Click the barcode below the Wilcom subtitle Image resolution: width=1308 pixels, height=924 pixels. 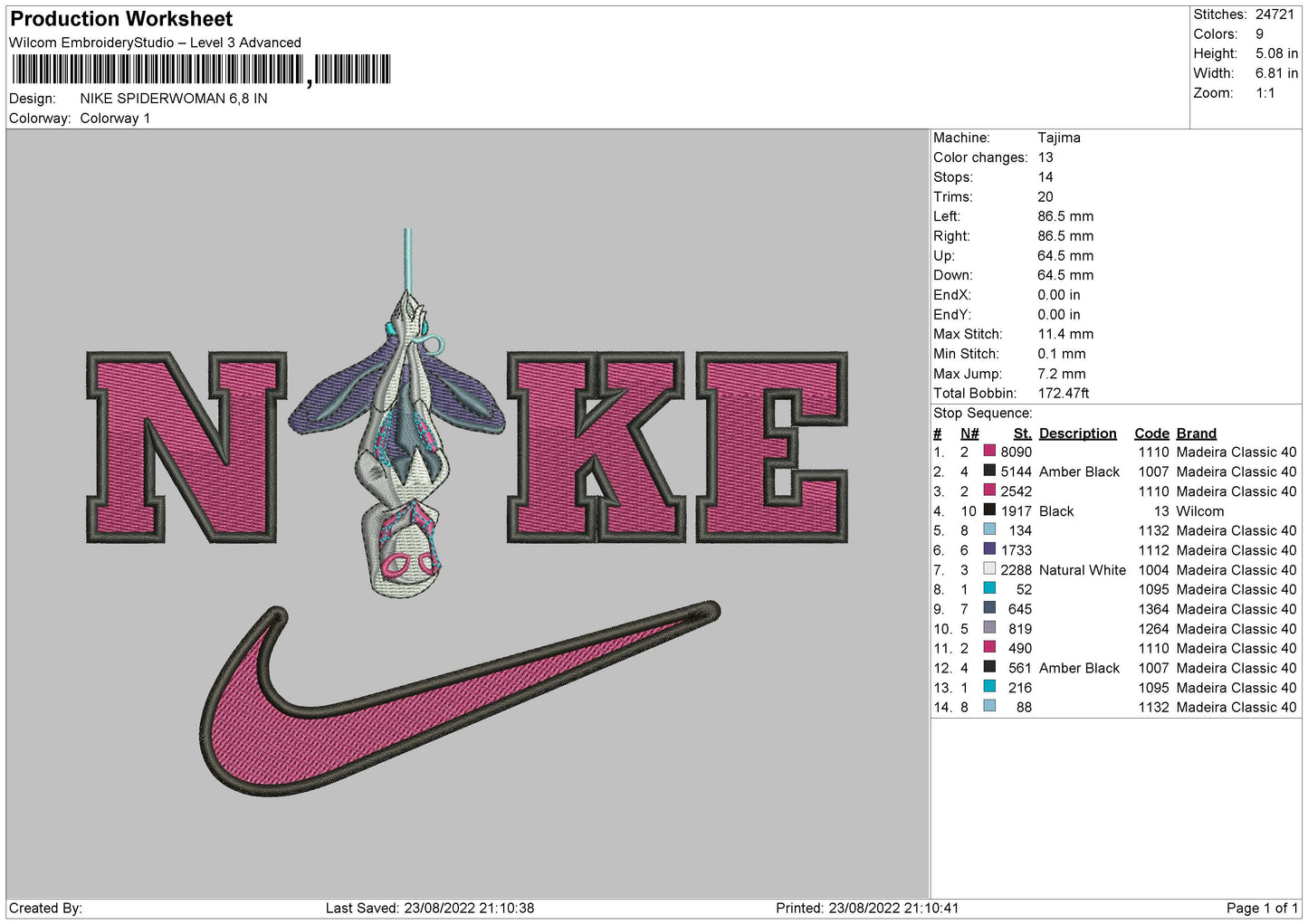click(x=201, y=70)
